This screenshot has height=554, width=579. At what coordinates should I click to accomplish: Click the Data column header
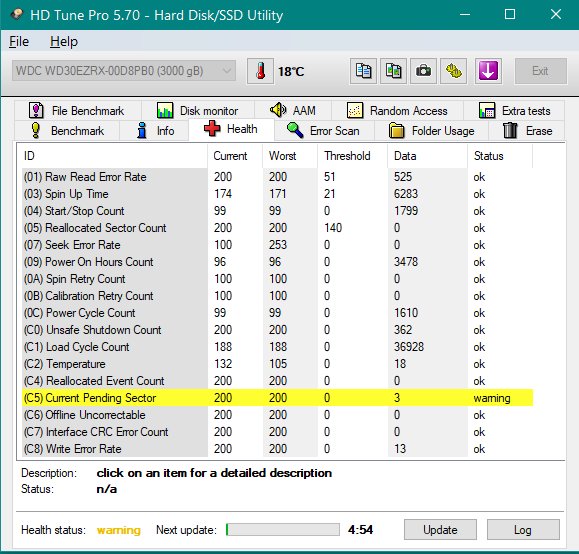[x=428, y=156]
